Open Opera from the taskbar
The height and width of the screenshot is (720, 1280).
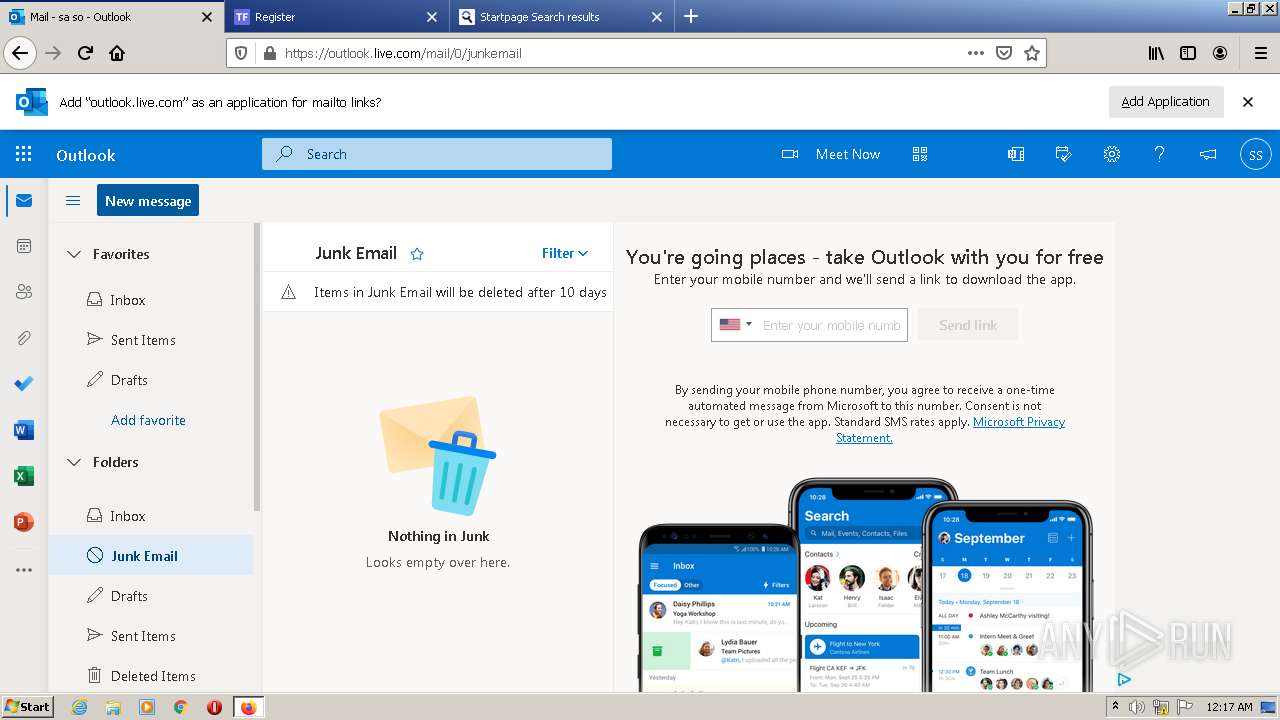(x=214, y=707)
